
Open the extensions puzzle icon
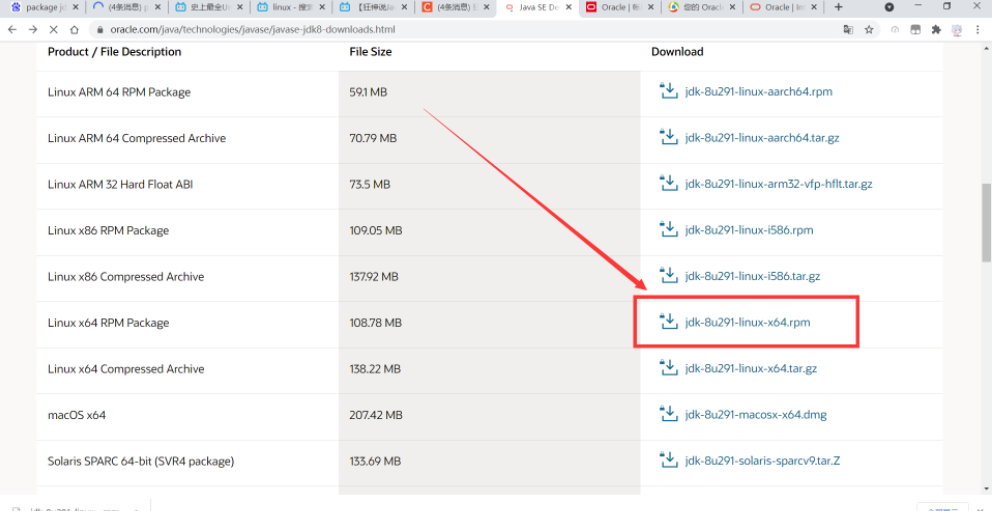point(936,30)
